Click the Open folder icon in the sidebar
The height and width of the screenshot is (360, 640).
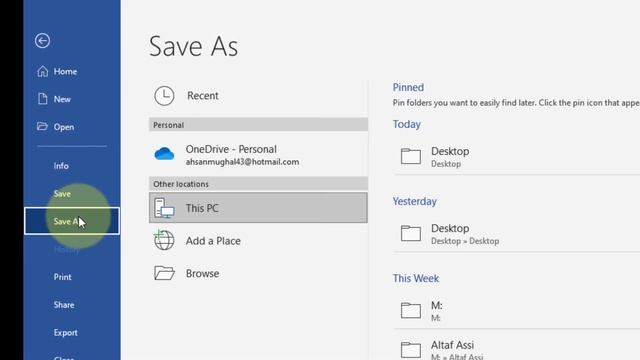coord(42,126)
